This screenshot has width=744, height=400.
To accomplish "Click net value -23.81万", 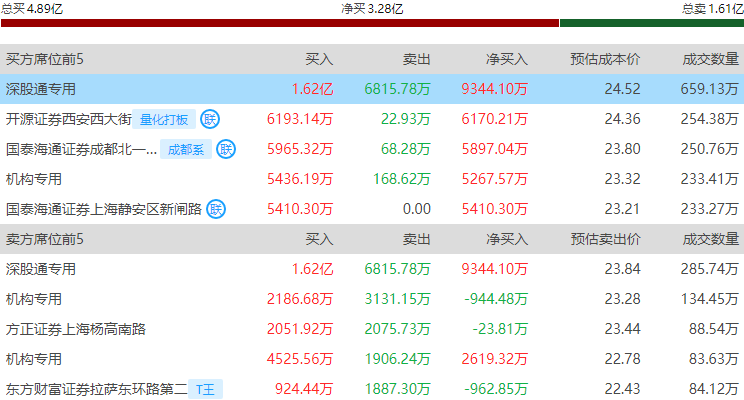I will (500, 329).
